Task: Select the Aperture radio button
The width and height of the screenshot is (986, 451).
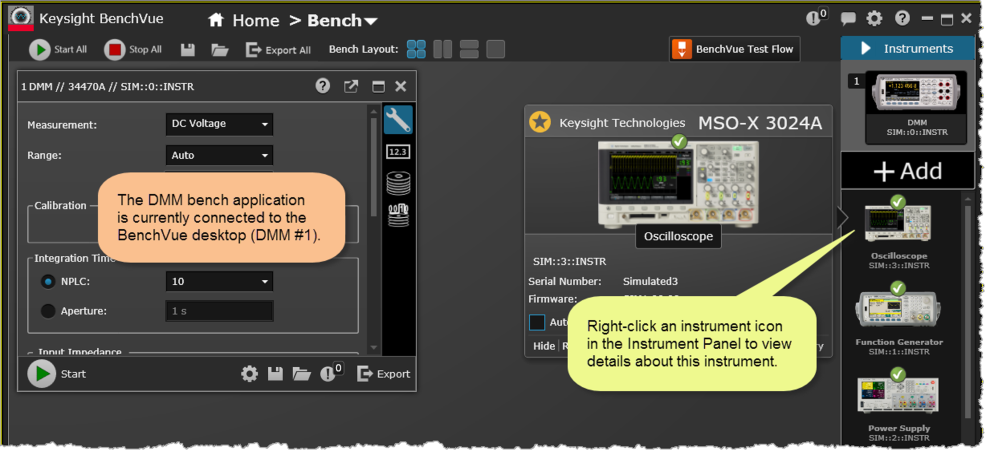Action: (x=48, y=311)
